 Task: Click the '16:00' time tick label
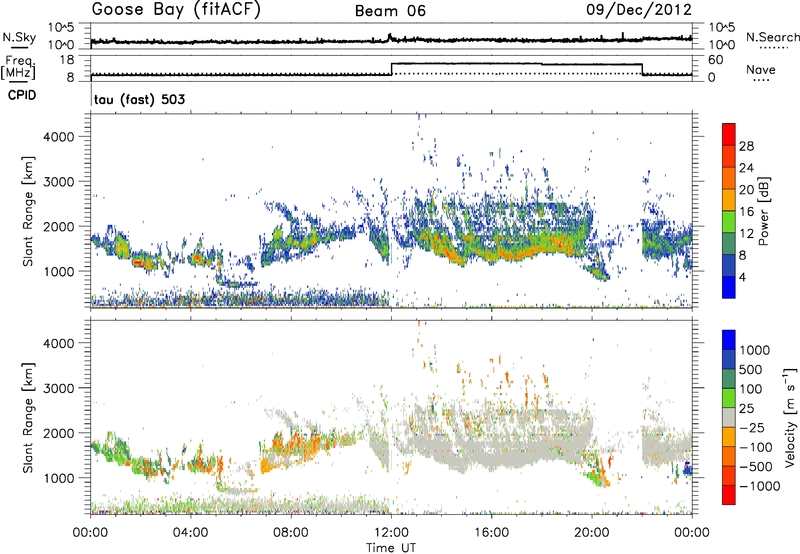(491, 533)
